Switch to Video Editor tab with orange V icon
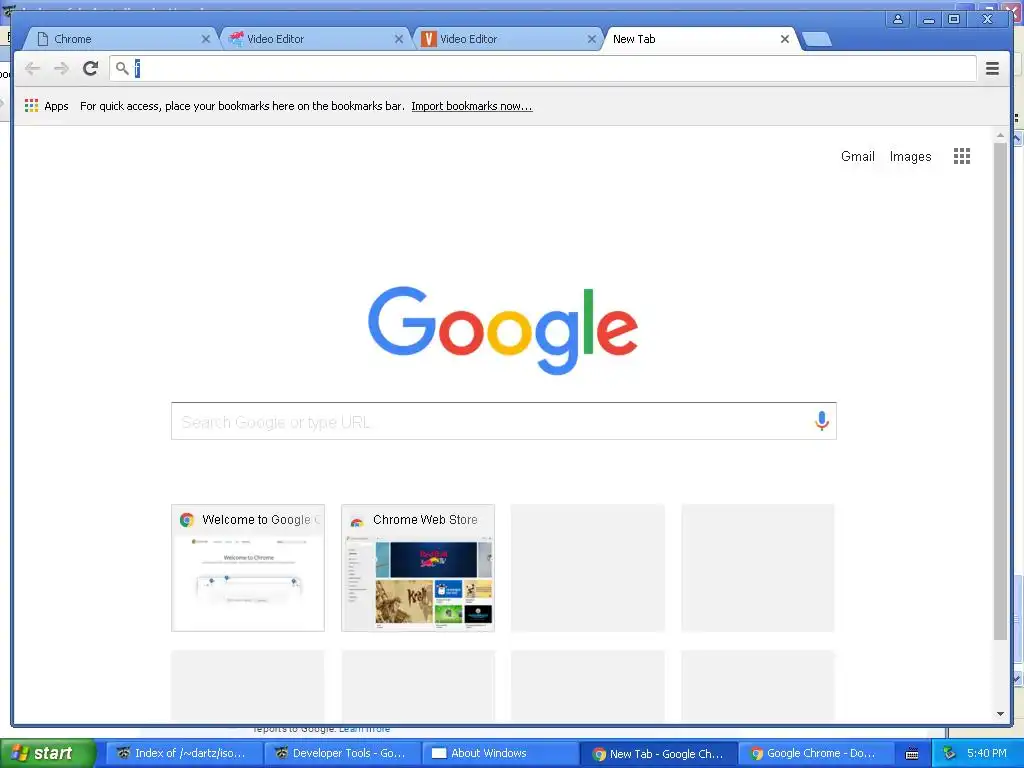1024x768 pixels. [506, 39]
